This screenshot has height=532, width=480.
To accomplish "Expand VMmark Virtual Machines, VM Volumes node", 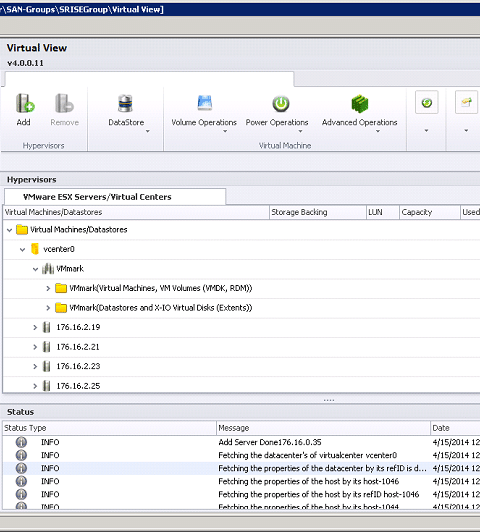I will point(48,288).
